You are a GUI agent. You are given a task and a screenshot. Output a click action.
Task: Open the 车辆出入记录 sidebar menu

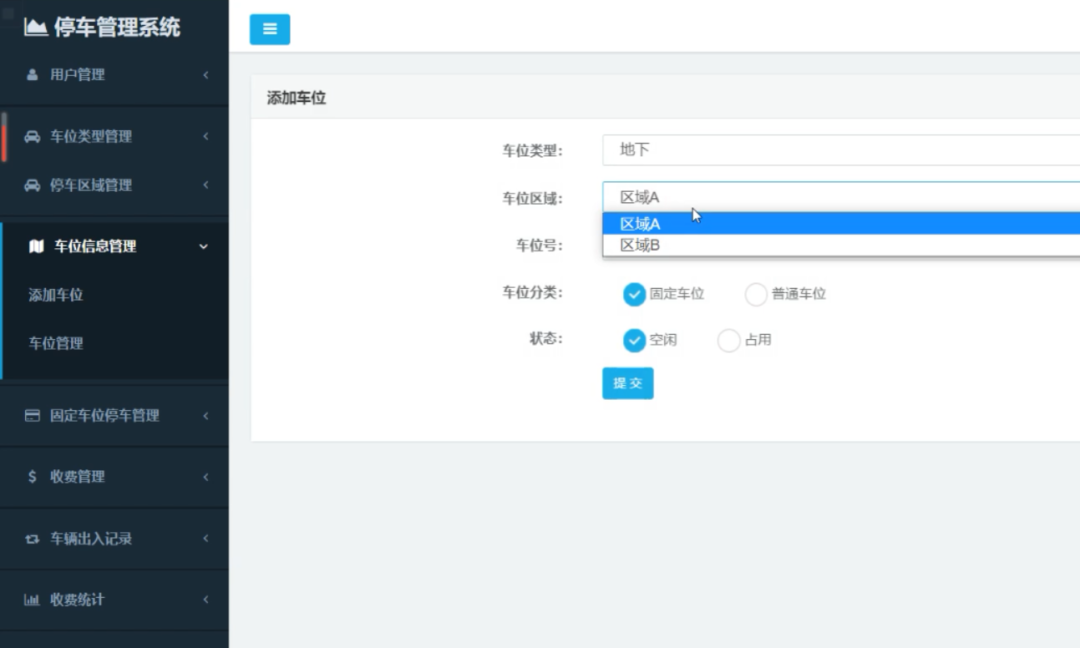click(x=114, y=539)
